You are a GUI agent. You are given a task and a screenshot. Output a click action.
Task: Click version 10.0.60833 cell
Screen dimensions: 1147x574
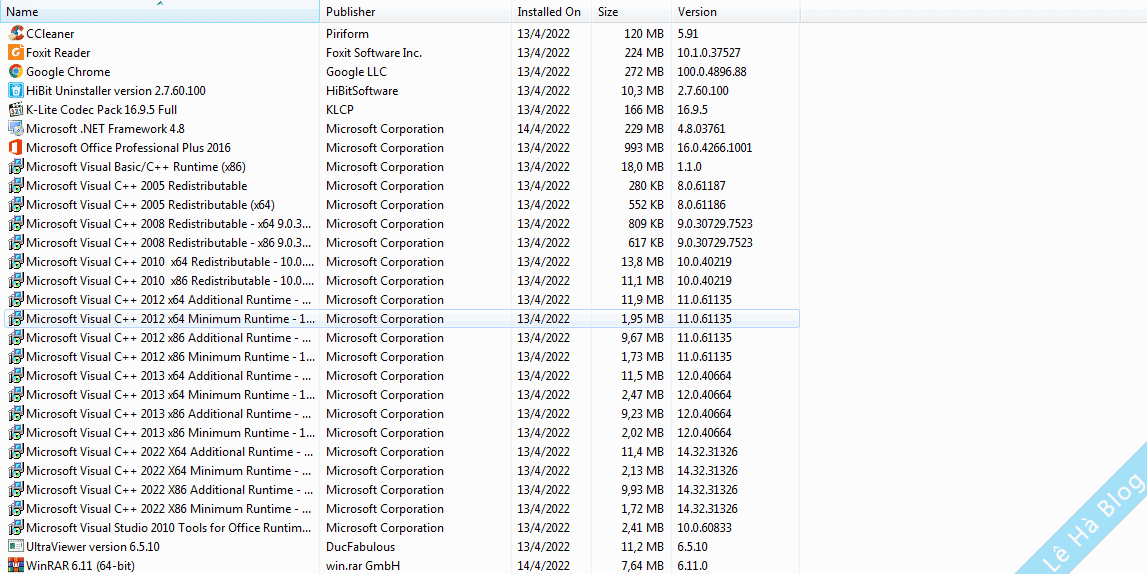(704, 528)
